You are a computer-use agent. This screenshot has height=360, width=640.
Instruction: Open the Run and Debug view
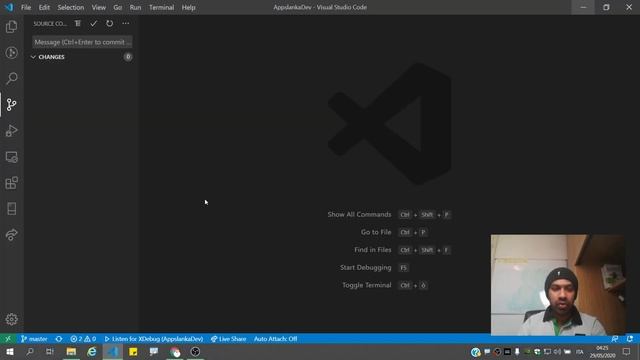(11, 131)
